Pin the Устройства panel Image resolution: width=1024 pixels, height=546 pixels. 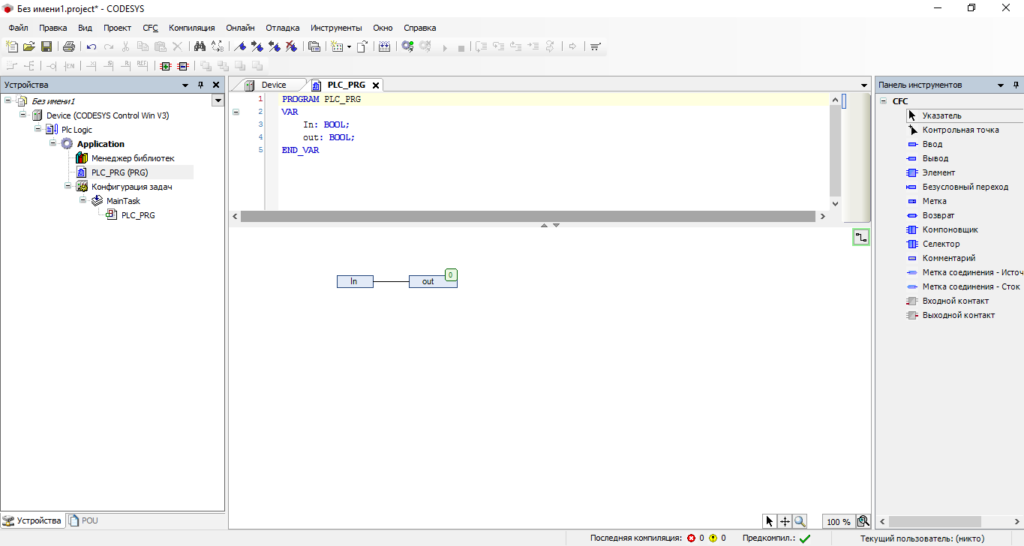tap(200, 85)
